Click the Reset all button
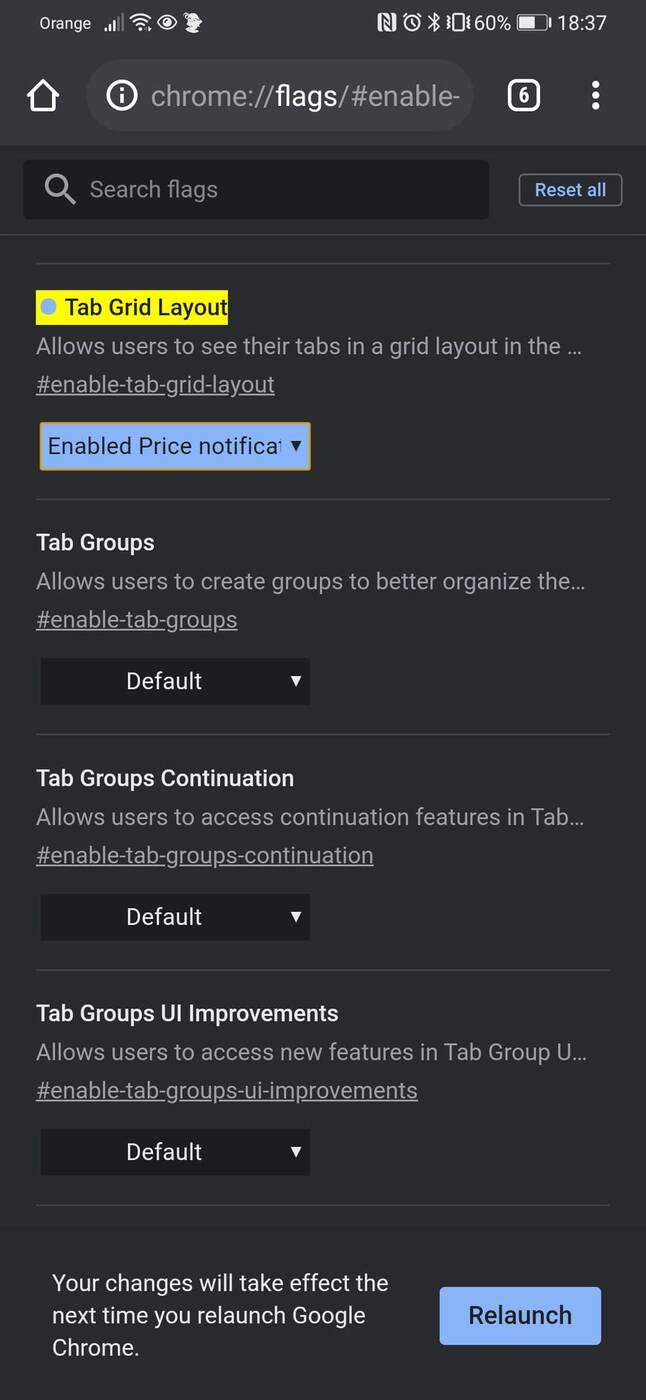 pos(570,190)
